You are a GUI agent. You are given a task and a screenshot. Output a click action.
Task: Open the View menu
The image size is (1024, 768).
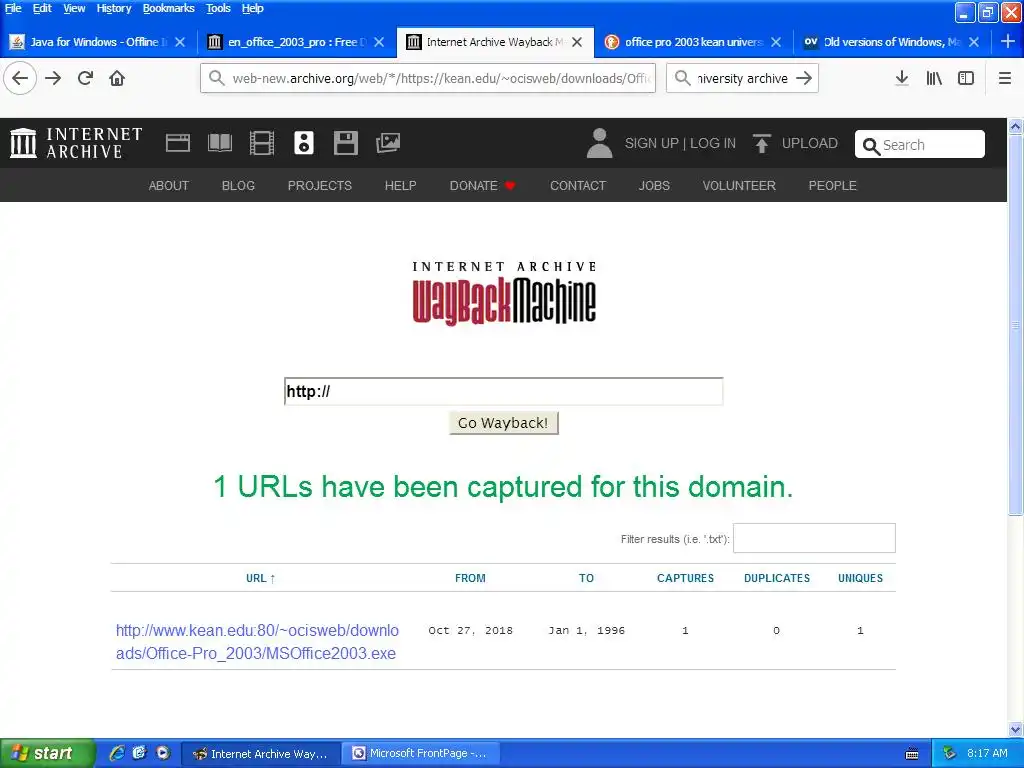coord(74,8)
